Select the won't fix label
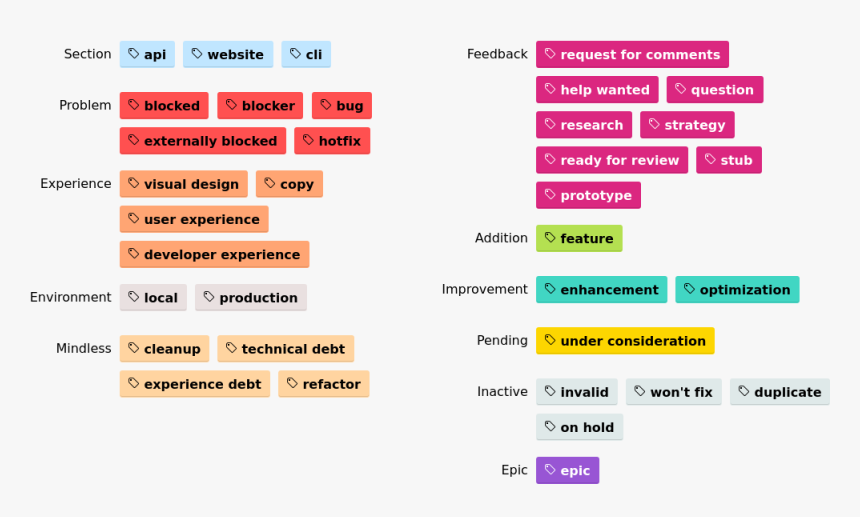860x517 pixels. pyautogui.click(x=674, y=392)
